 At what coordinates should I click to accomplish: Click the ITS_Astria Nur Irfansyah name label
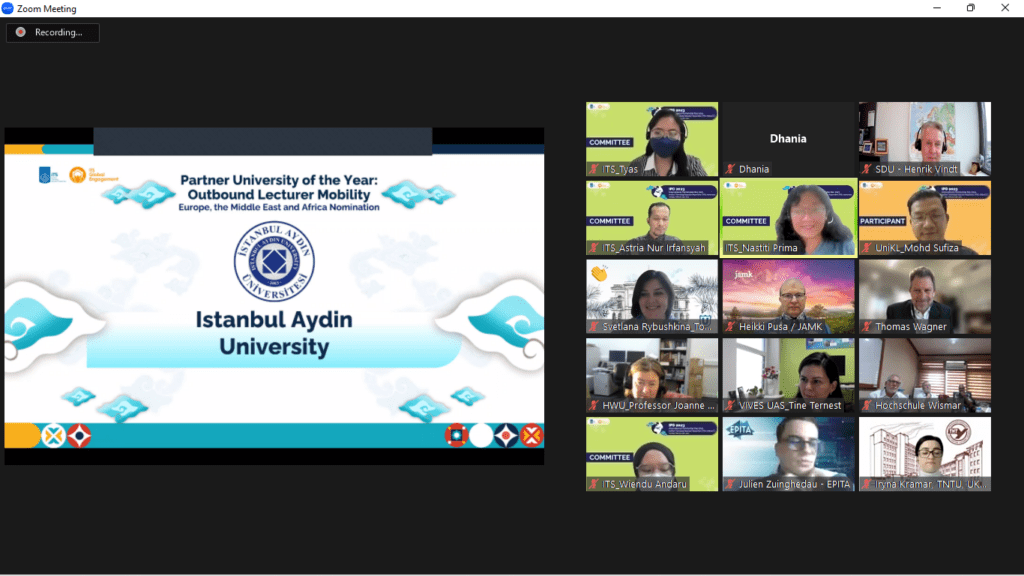[657, 248]
